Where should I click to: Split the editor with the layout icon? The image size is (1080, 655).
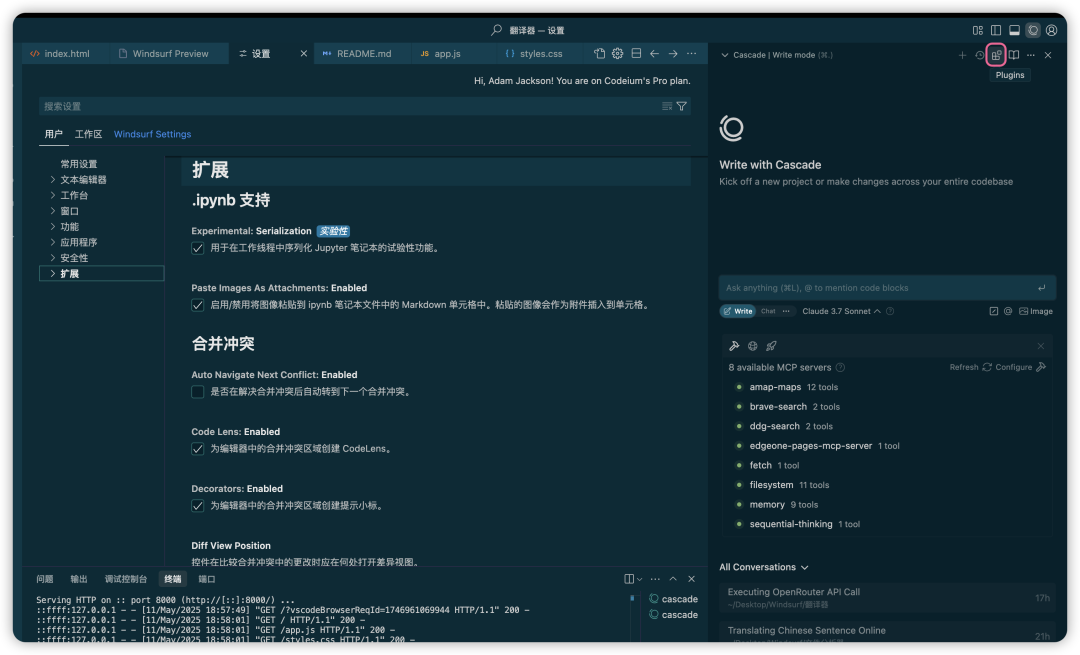(x=636, y=54)
